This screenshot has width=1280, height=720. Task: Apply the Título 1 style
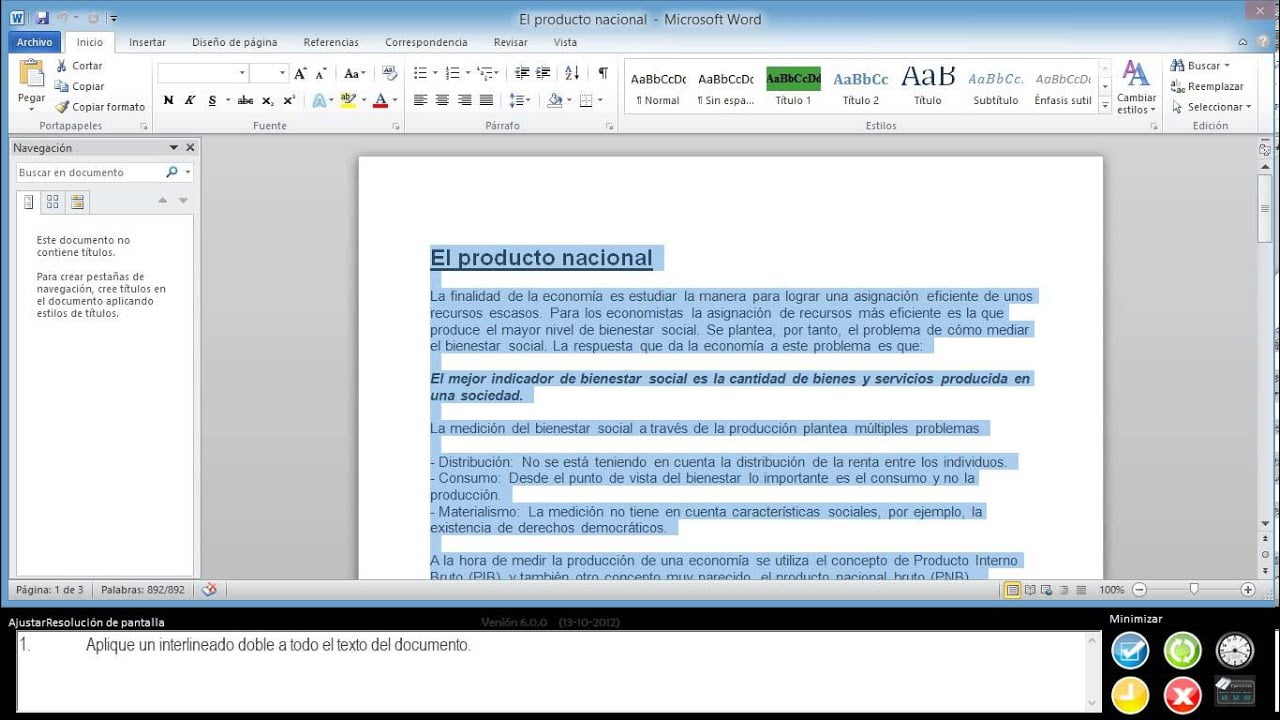pos(793,88)
